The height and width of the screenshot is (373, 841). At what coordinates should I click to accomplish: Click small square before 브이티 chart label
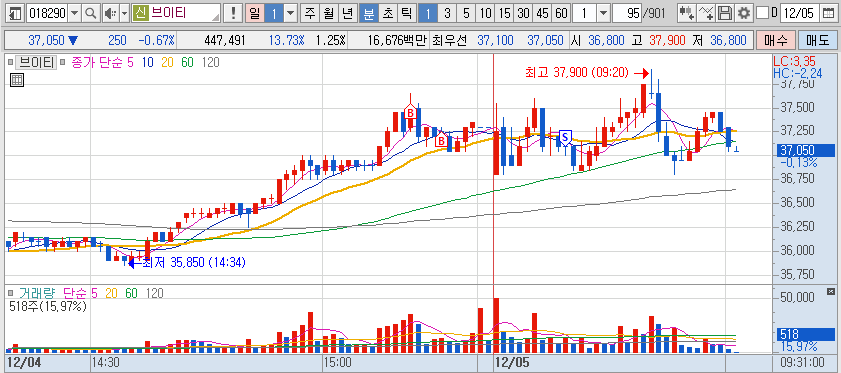click(11, 63)
